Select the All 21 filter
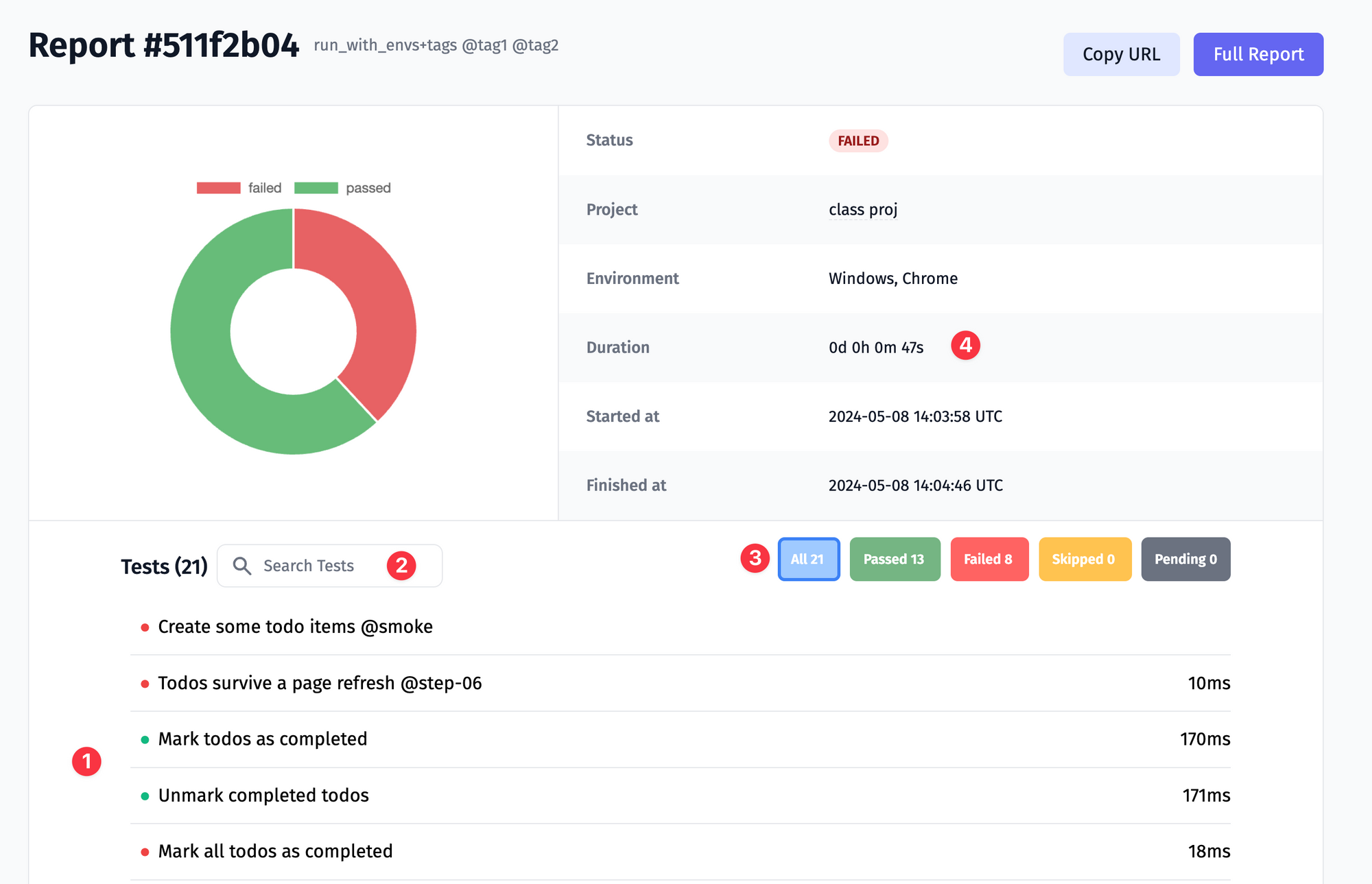Viewport: 1372px width, 884px height. pos(809,559)
